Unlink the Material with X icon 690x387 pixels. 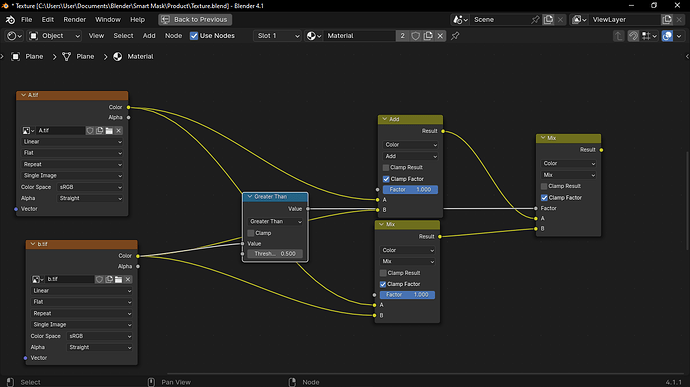click(x=440, y=36)
